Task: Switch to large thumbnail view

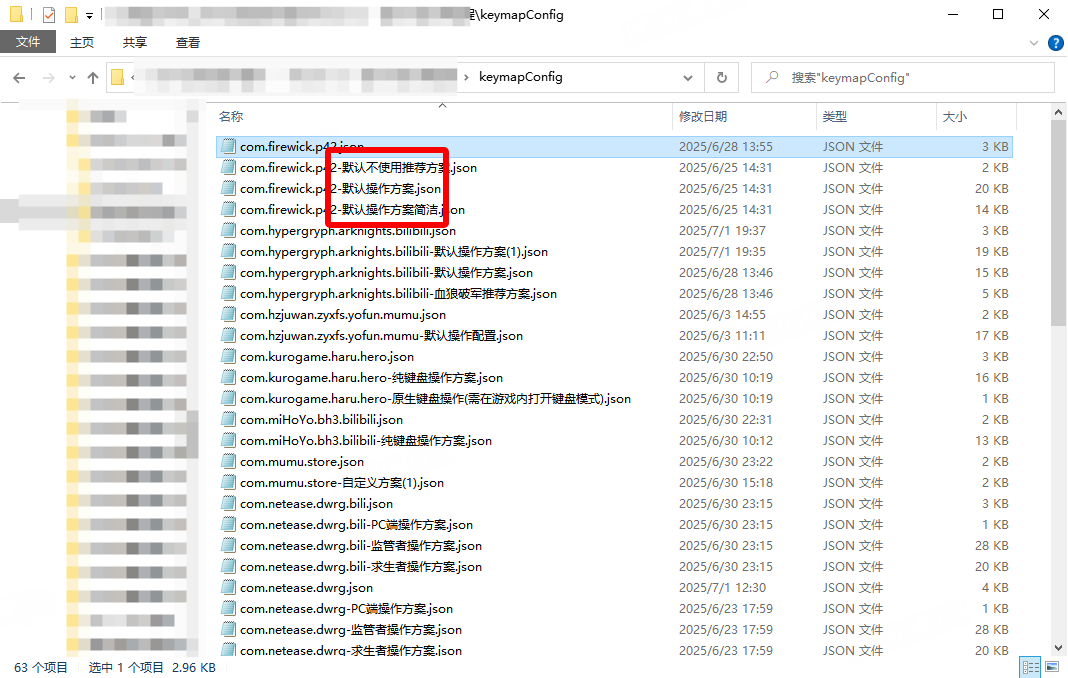Action: point(1052,666)
